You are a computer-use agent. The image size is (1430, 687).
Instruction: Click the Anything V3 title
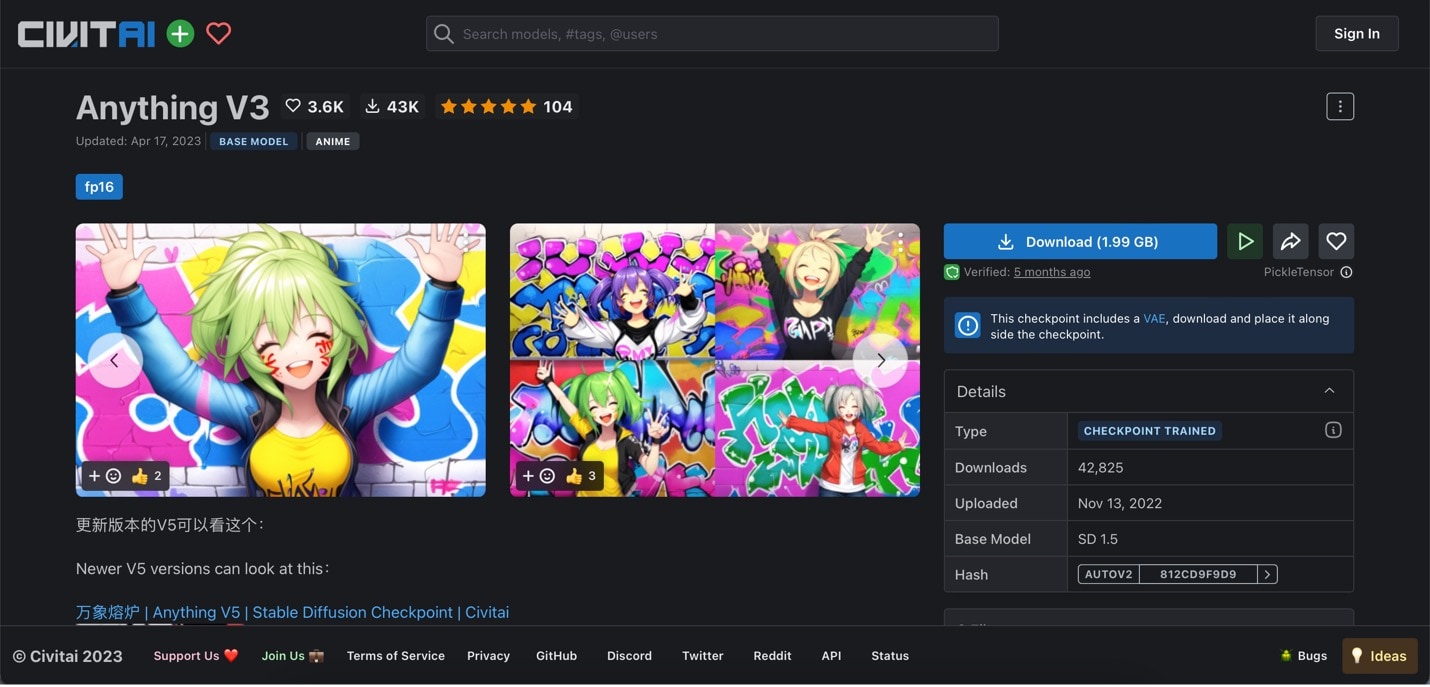click(172, 107)
